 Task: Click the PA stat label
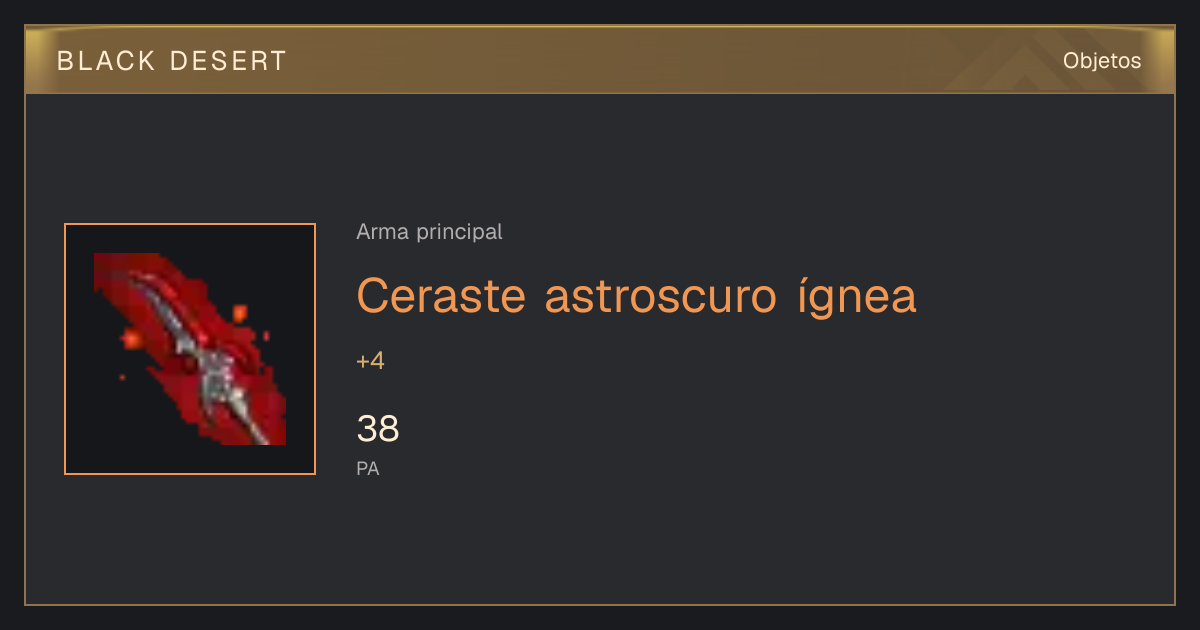pos(368,468)
